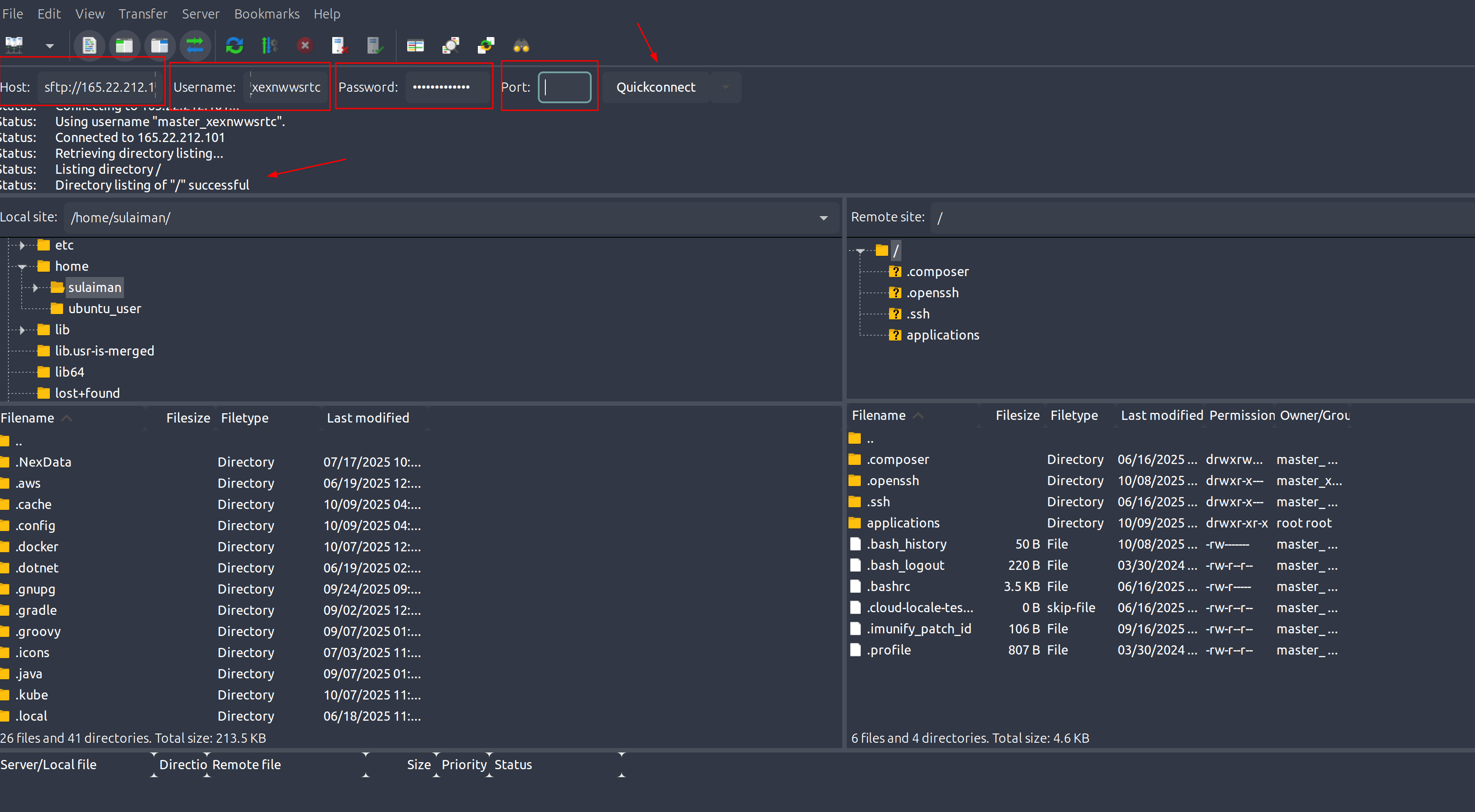Image resolution: width=1475 pixels, height=812 pixels.
Task: Cancel the current operation
Action: [x=305, y=45]
